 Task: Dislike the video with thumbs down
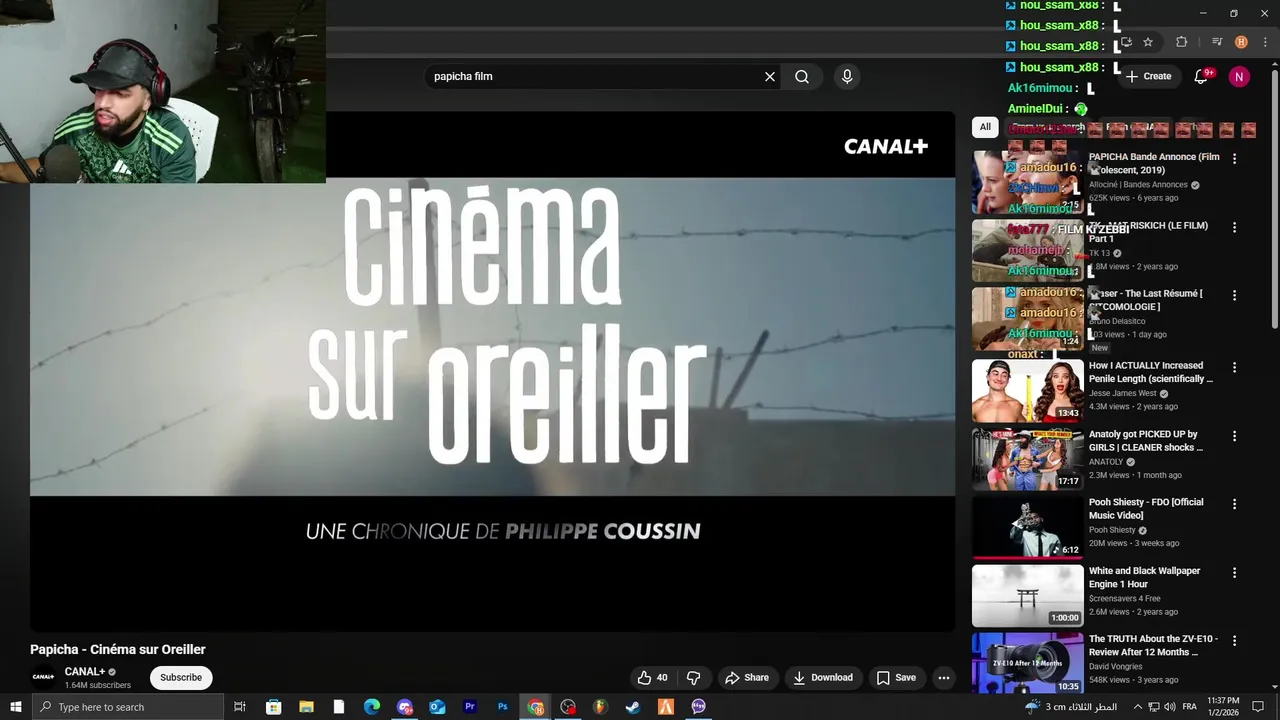(693, 677)
